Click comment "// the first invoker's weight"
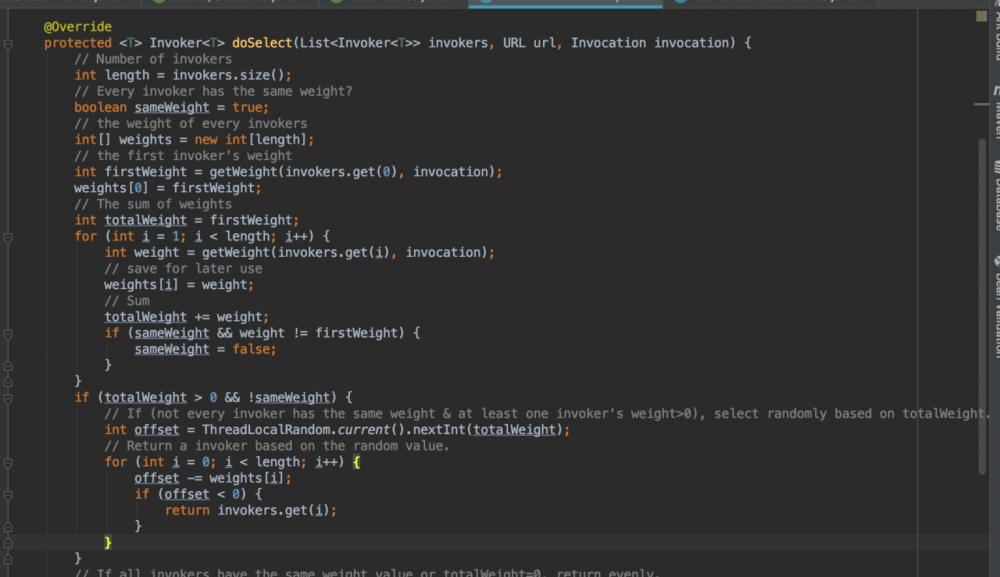This screenshot has width=1000, height=577. pos(183,156)
